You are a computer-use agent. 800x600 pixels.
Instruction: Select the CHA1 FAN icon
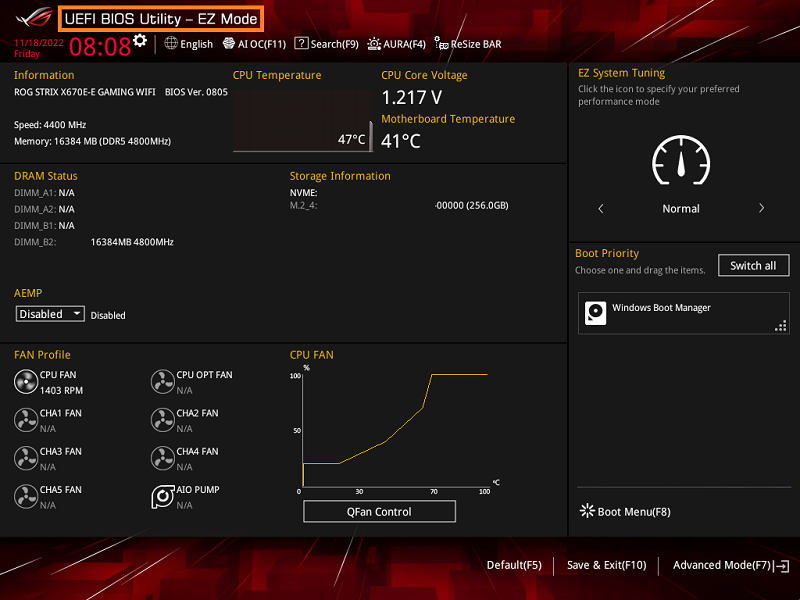(x=26, y=420)
